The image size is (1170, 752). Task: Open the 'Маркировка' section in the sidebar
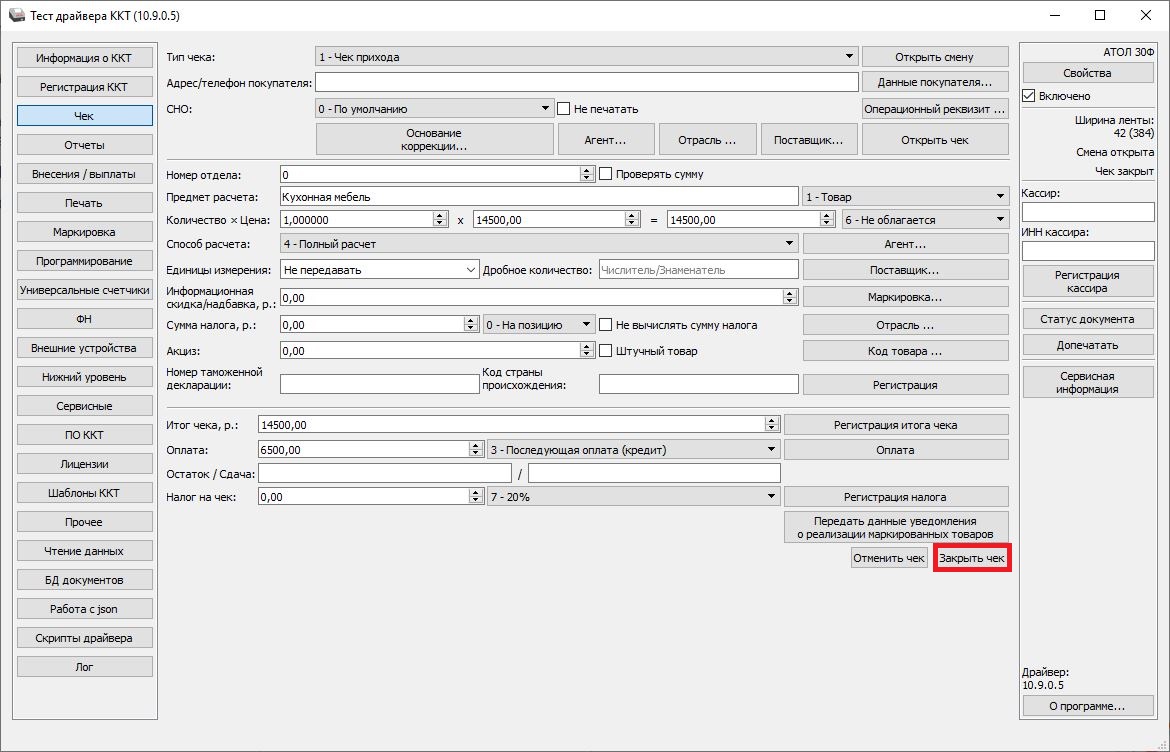tap(84, 232)
